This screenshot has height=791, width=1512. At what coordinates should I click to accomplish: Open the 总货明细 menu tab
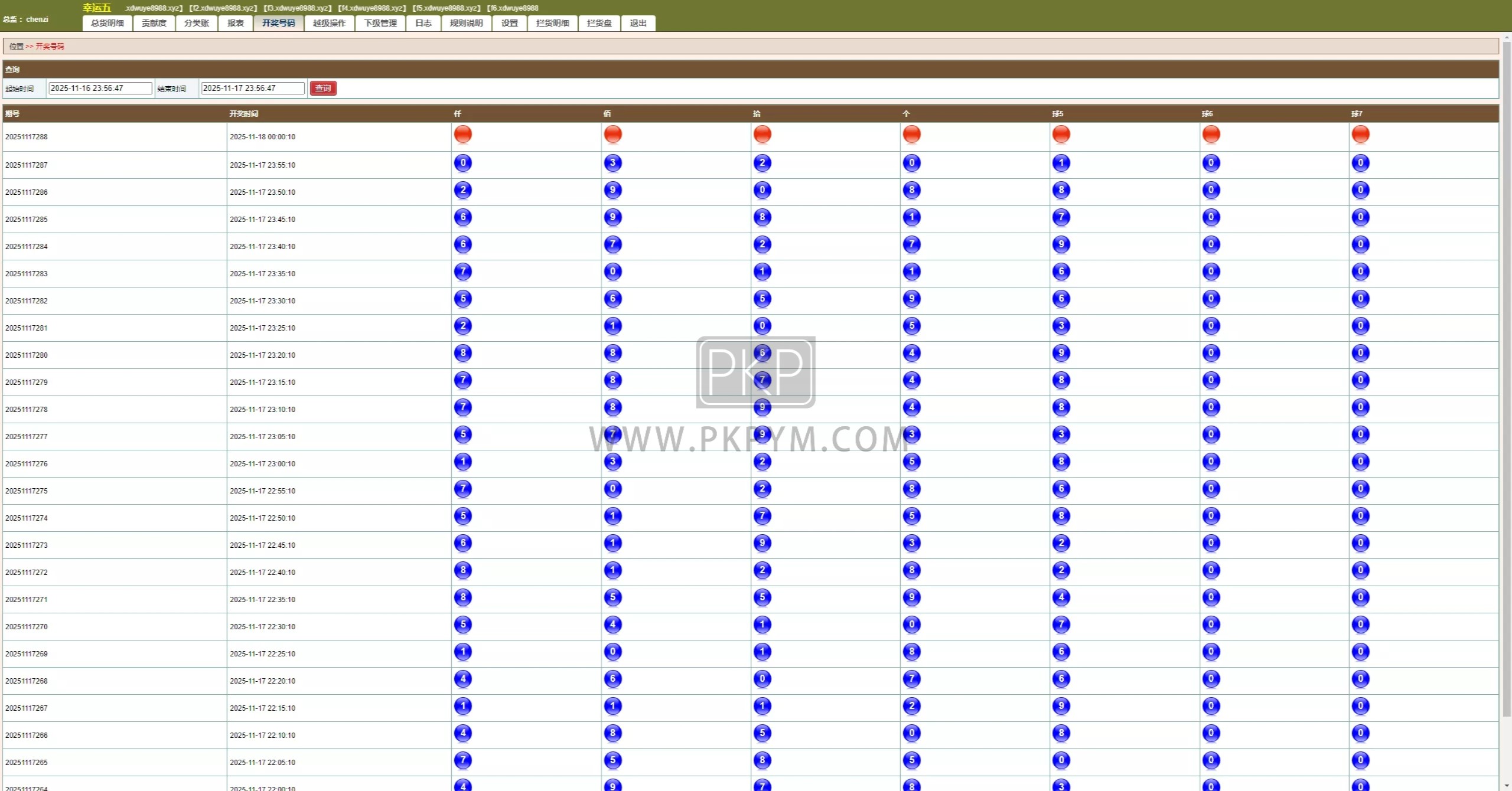point(107,23)
